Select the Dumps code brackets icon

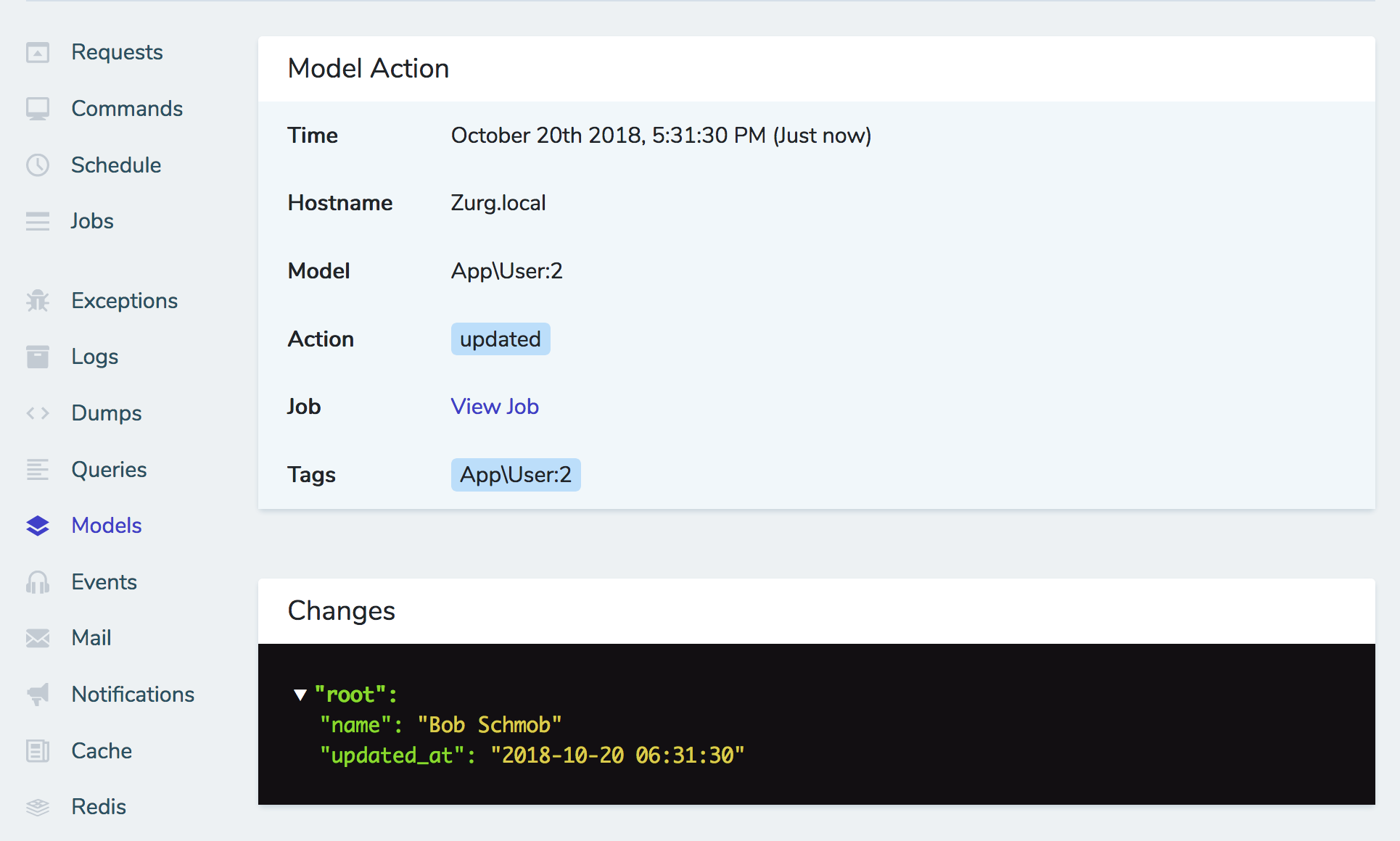(x=37, y=413)
